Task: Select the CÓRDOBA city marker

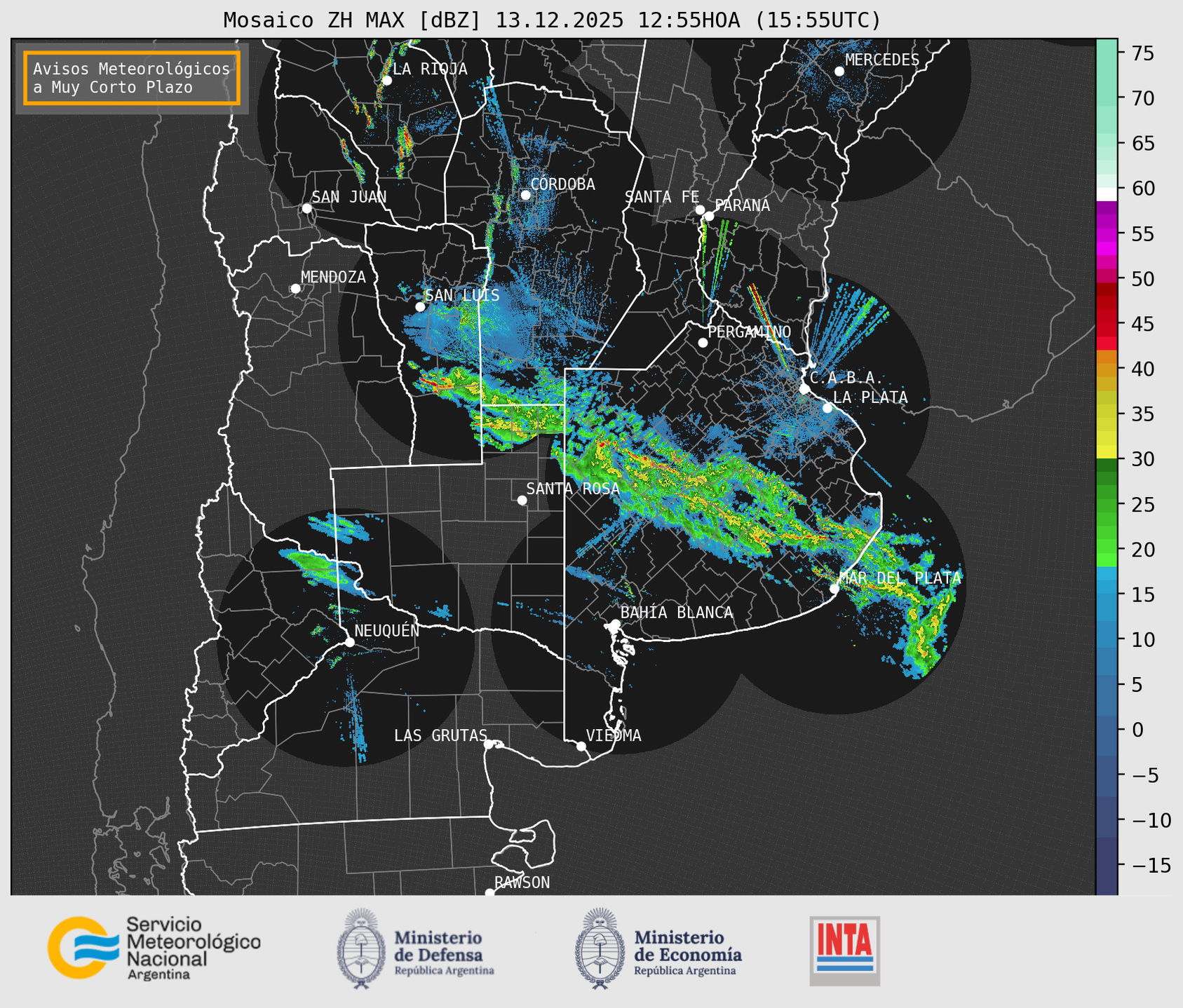Action: click(x=525, y=195)
